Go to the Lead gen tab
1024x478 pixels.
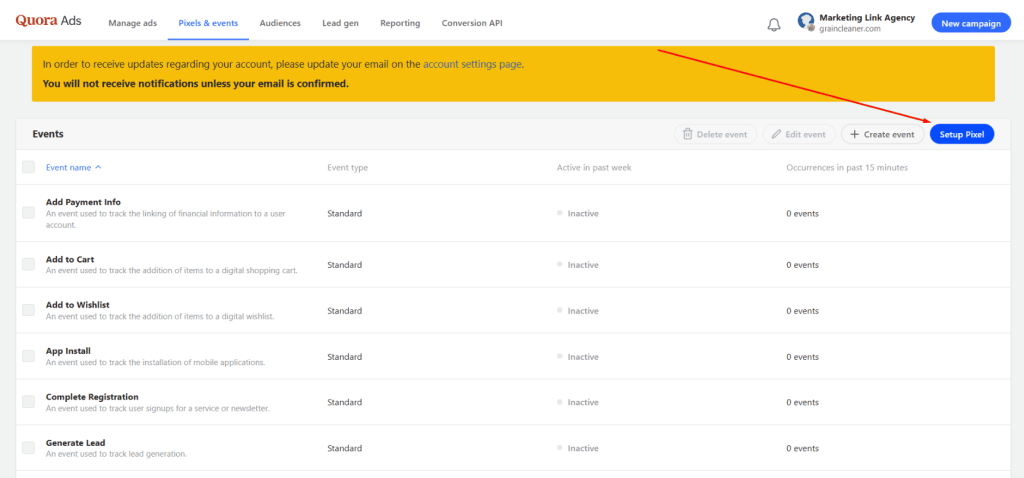[341, 23]
